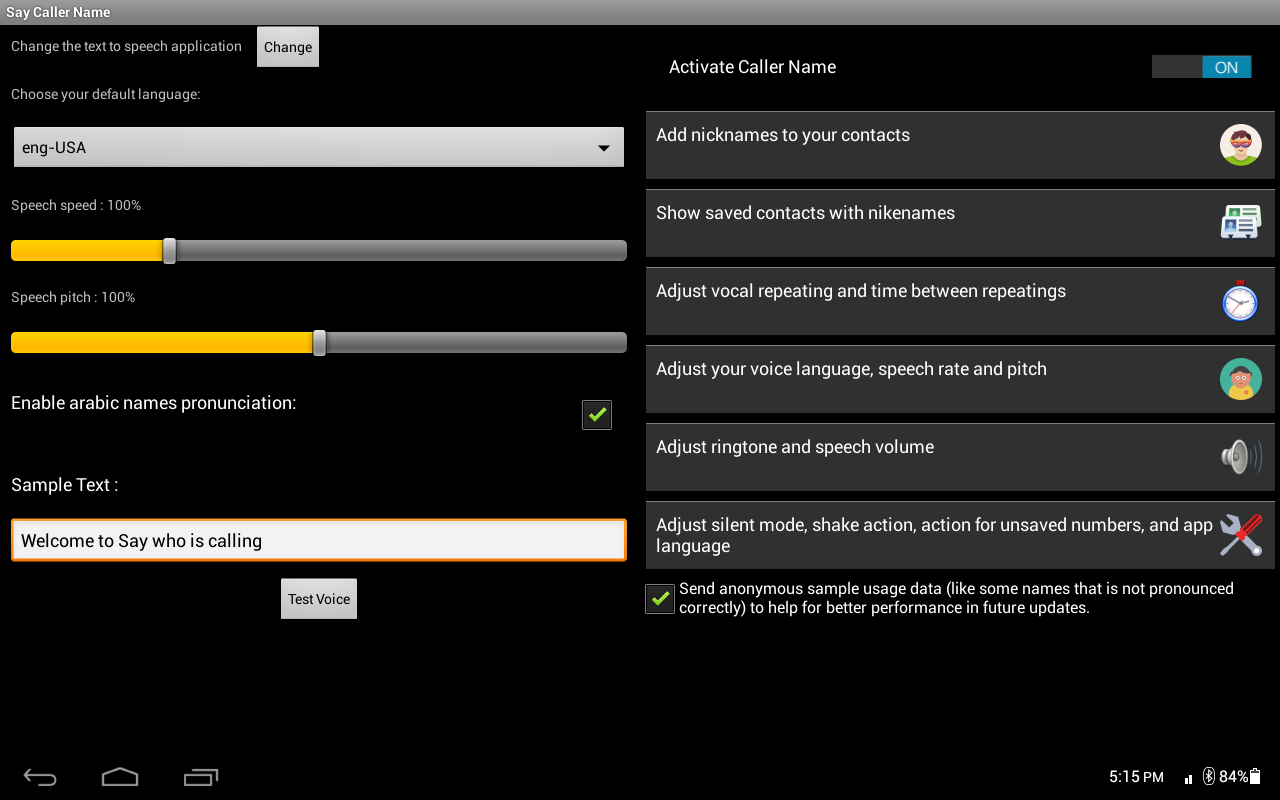Tap the Android home icon

120,777
